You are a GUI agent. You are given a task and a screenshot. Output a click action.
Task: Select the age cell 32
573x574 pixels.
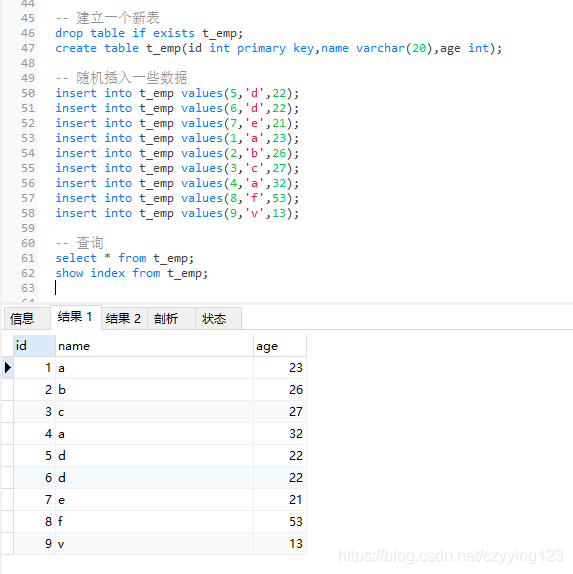280,433
